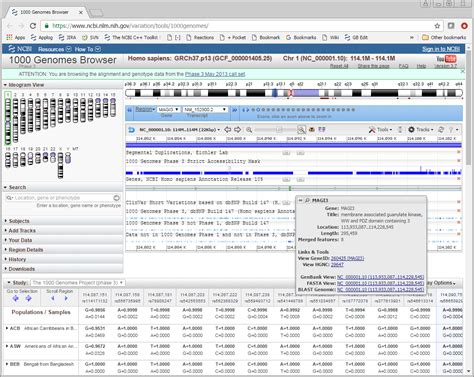The image size is (474, 377).
Task: Bookmark this page with the star icon
Action: (437, 26)
